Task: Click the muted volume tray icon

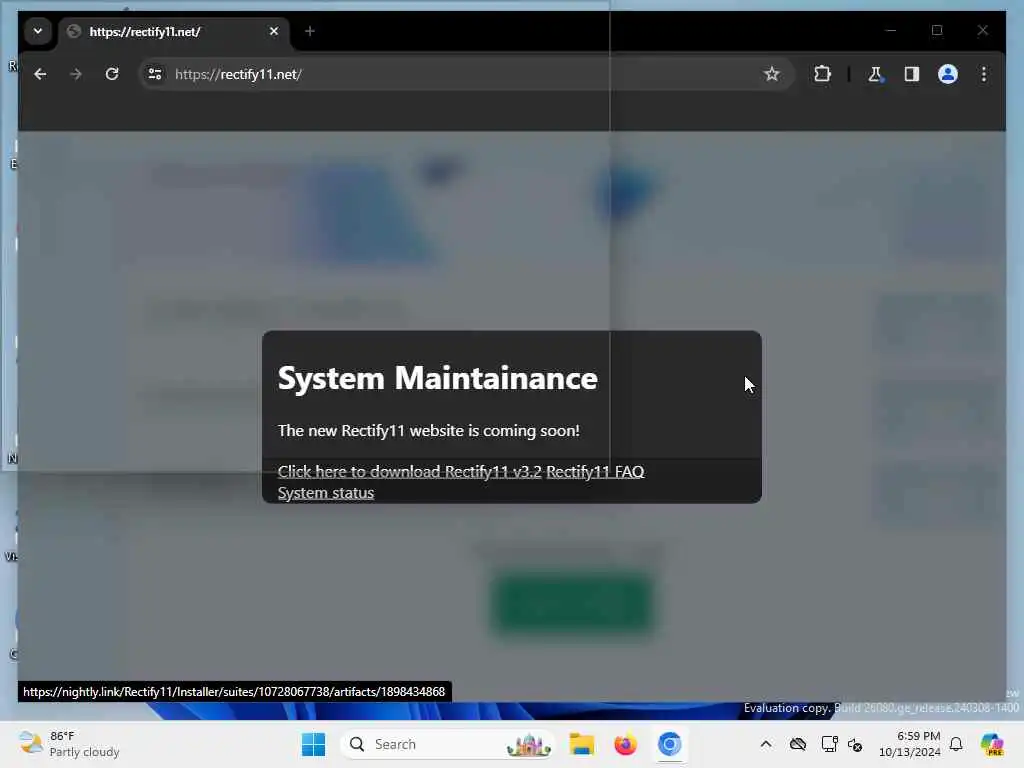Action: pyautogui.click(x=856, y=744)
